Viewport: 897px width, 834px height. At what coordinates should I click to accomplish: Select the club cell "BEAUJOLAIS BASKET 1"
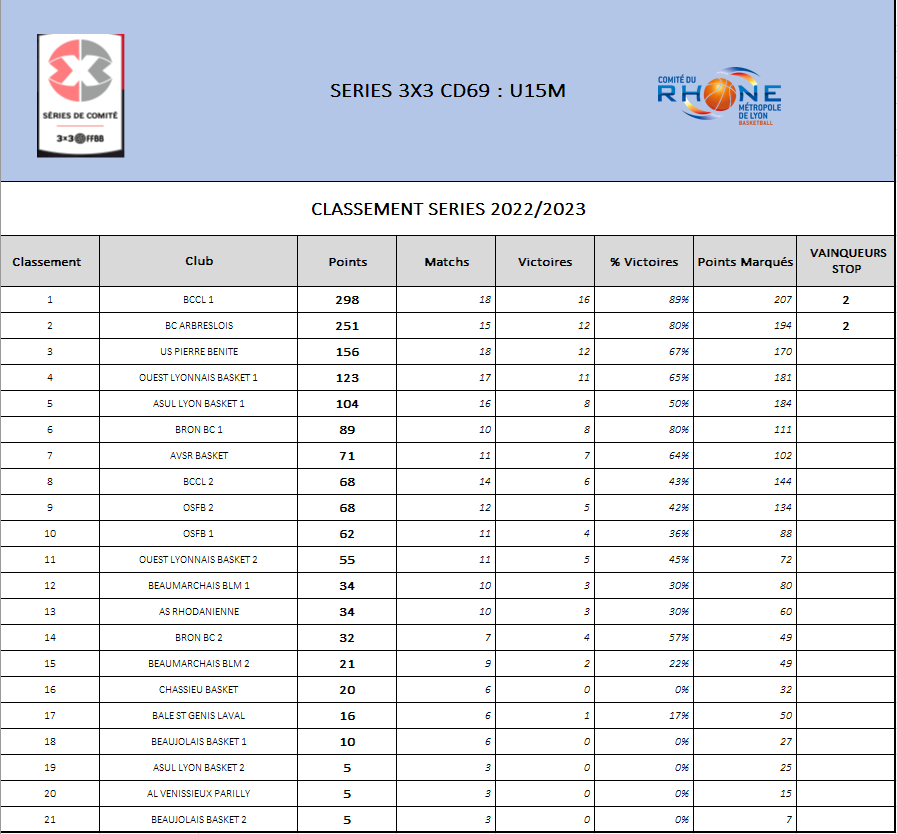[x=199, y=742]
